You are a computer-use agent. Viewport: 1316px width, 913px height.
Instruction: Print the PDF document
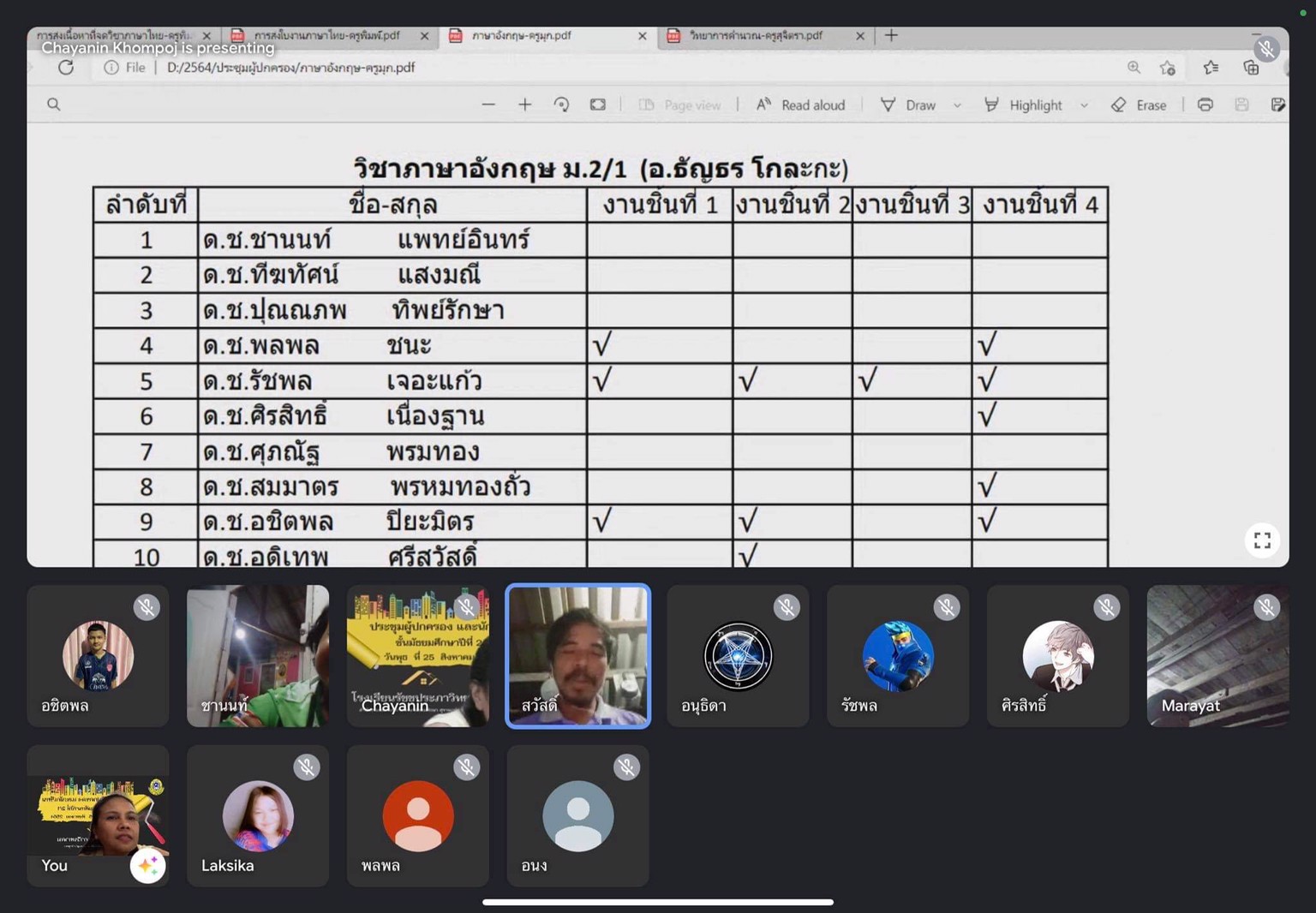click(1205, 104)
